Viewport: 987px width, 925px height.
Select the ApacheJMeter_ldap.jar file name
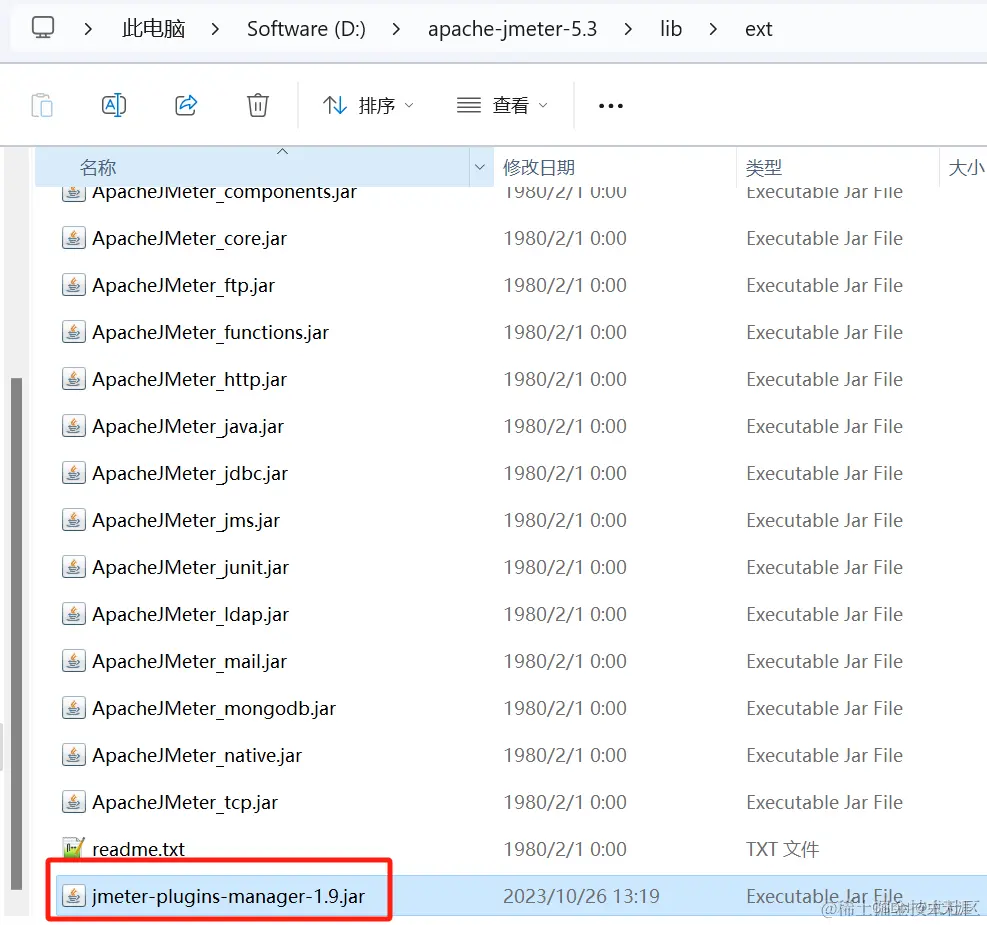(190, 615)
